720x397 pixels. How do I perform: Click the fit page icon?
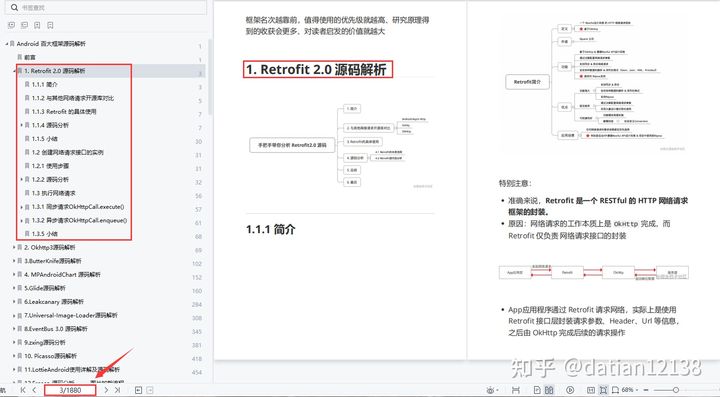click(603, 390)
